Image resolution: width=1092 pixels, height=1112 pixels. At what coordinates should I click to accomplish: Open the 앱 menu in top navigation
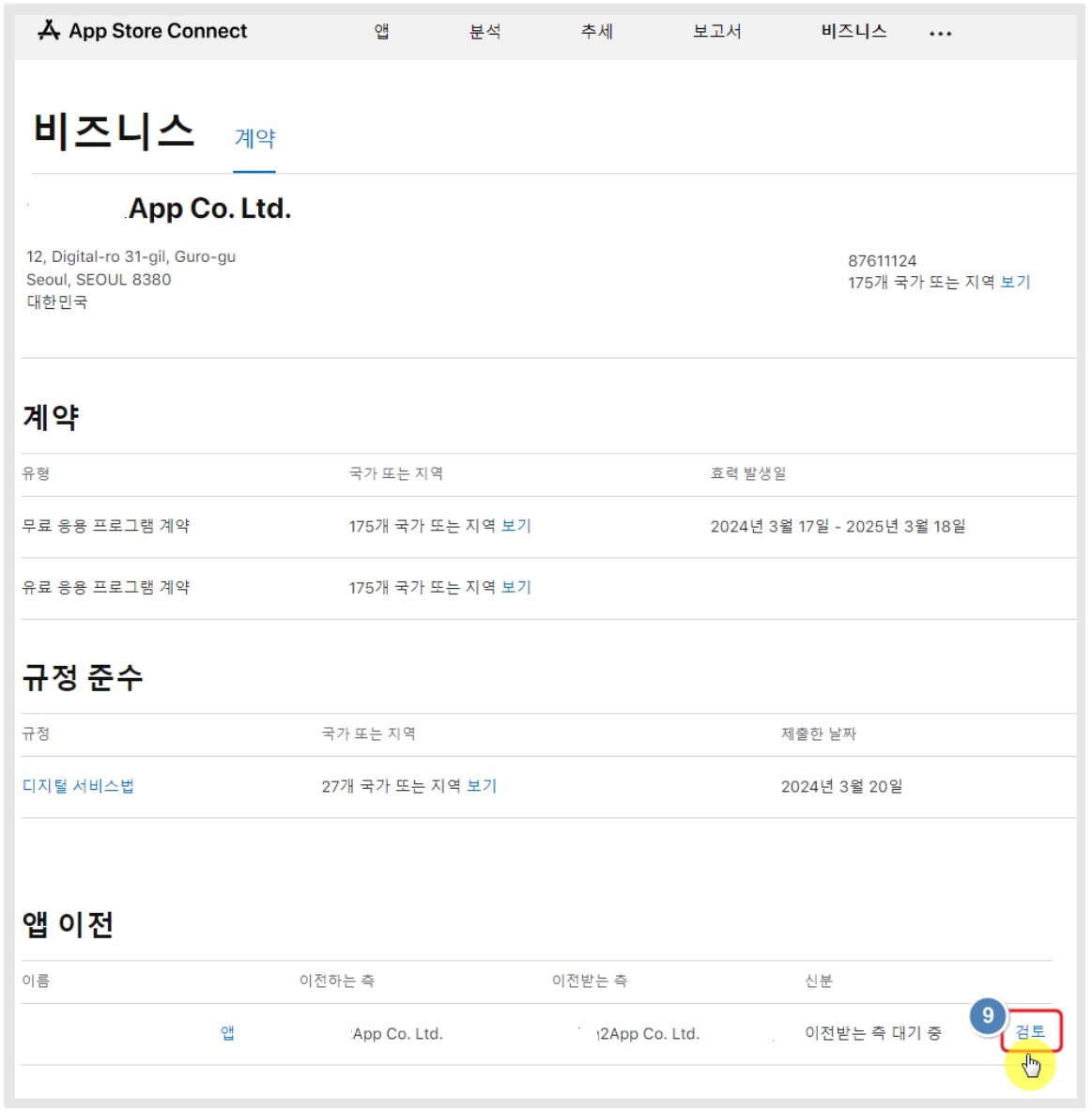(x=381, y=31)
